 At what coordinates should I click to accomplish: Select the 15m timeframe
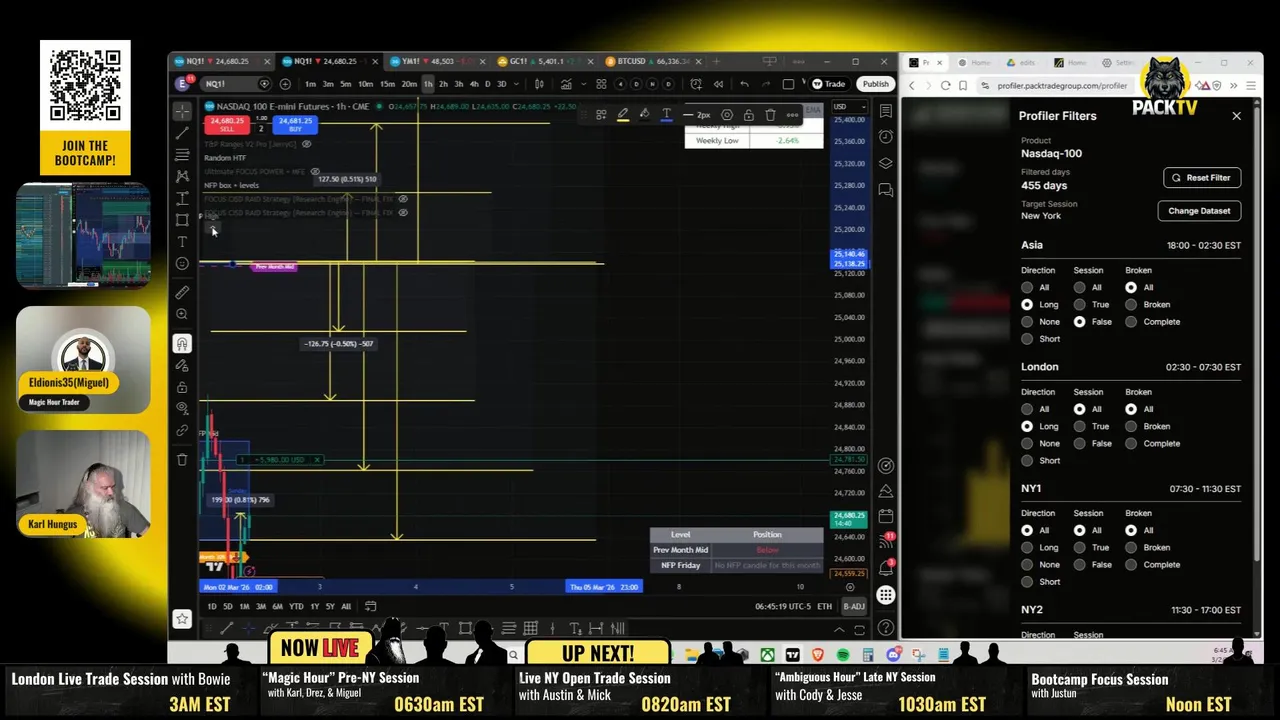click(x=387, y=84)
